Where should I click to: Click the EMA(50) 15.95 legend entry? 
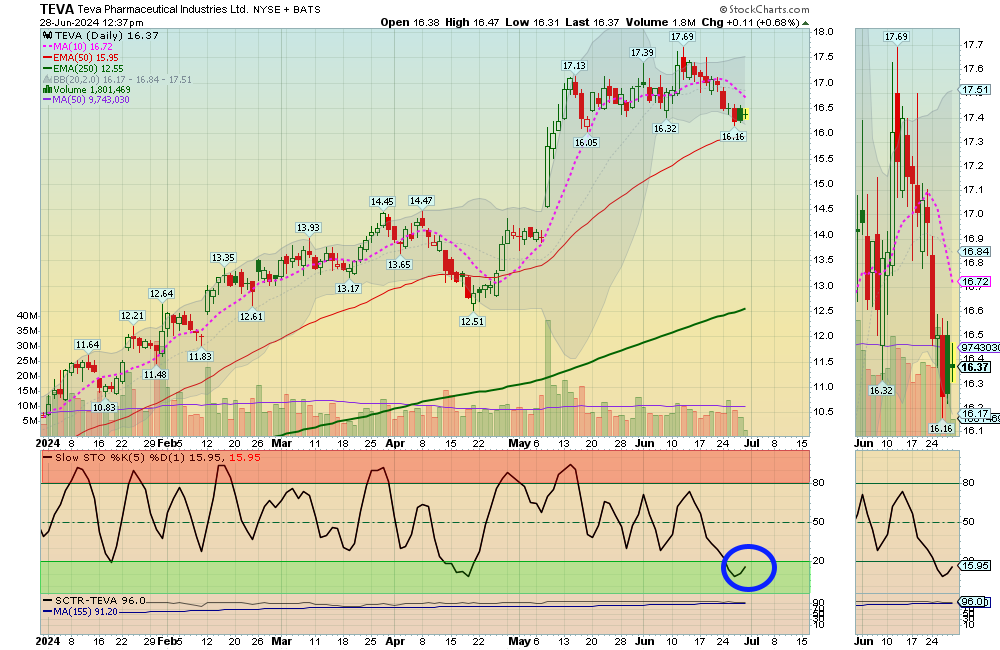click(86, 57)
